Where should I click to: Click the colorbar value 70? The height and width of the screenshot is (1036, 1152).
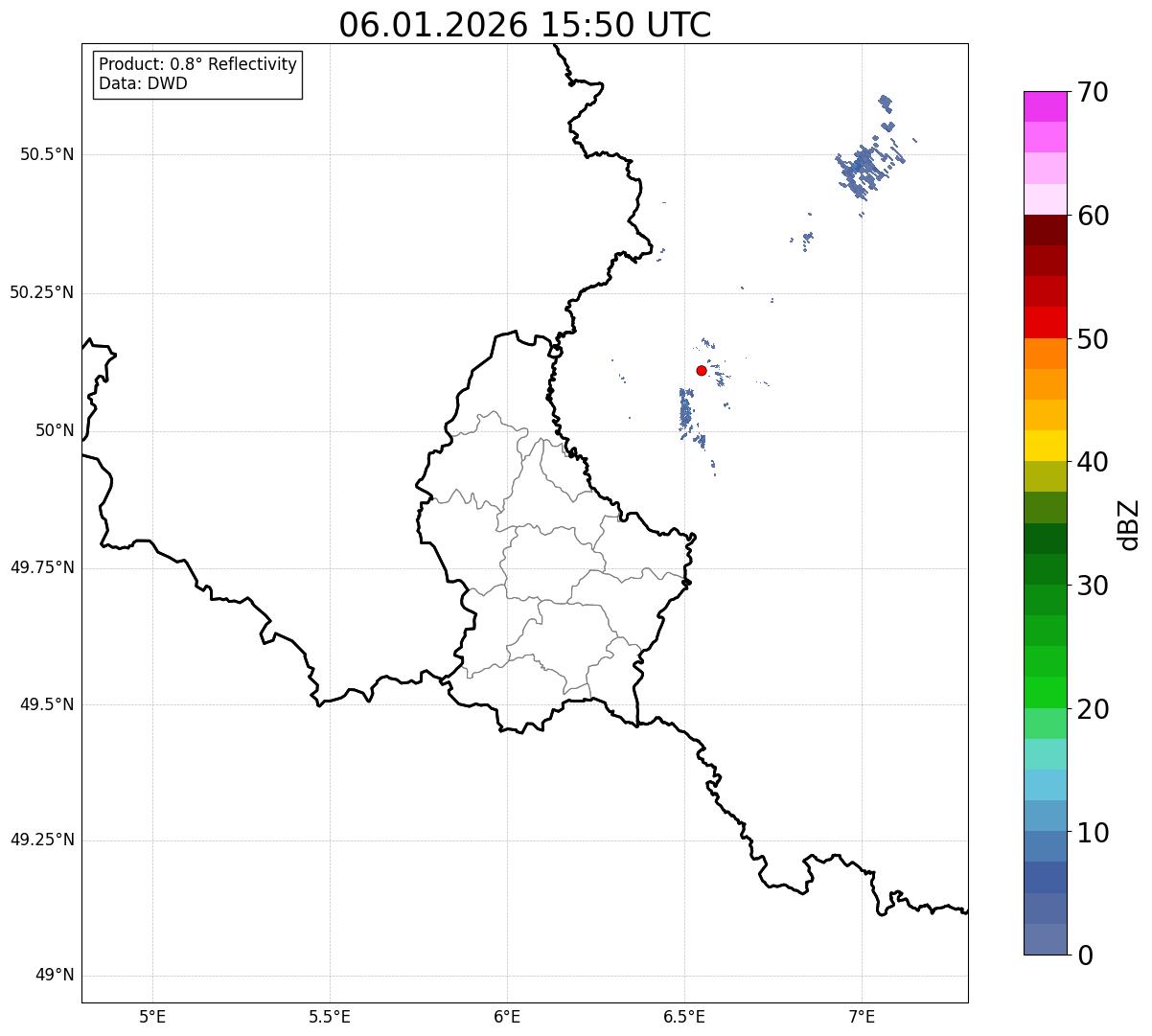(1093, 92)
